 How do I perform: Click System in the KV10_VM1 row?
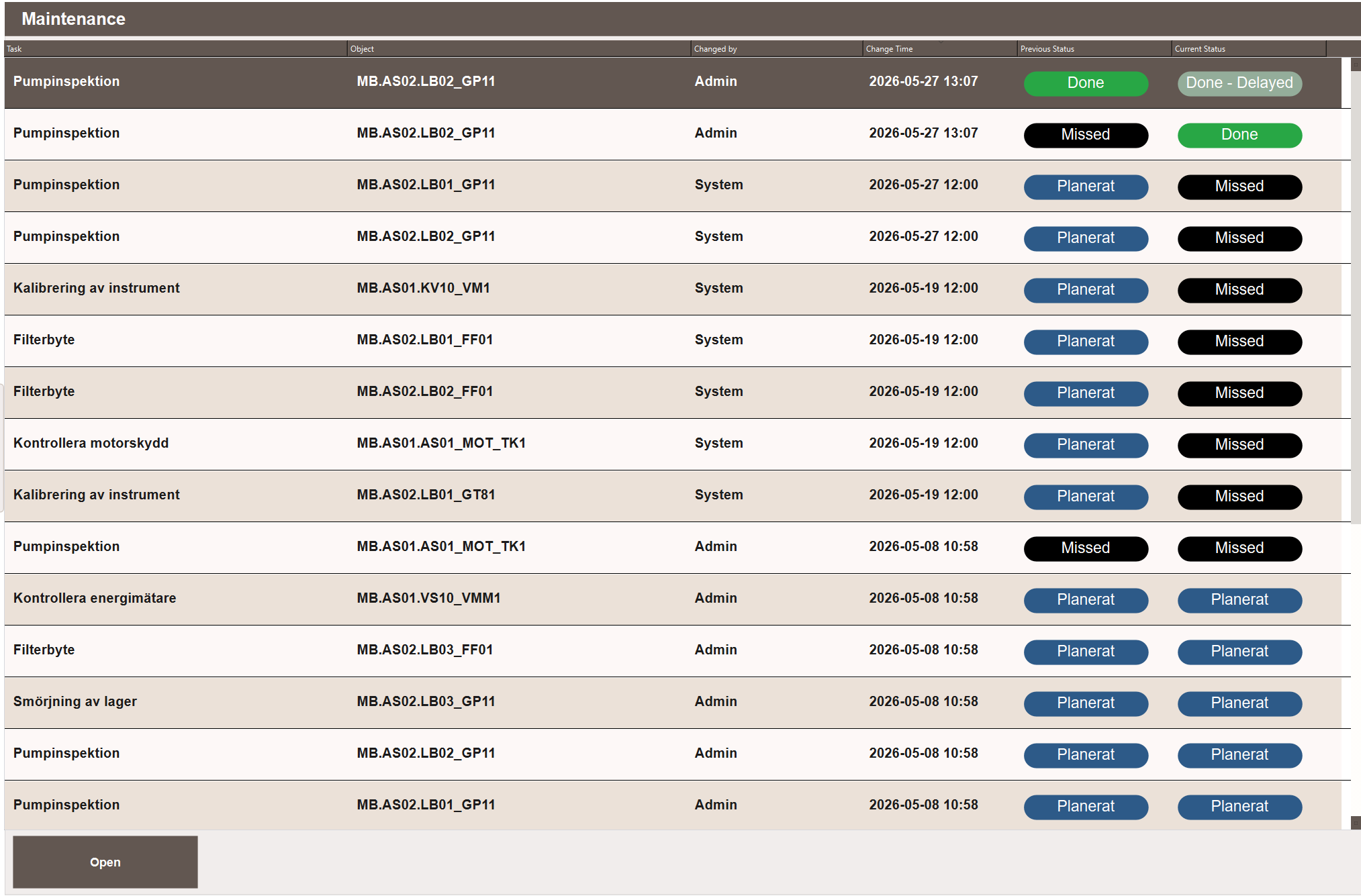[x=718, y=288]
